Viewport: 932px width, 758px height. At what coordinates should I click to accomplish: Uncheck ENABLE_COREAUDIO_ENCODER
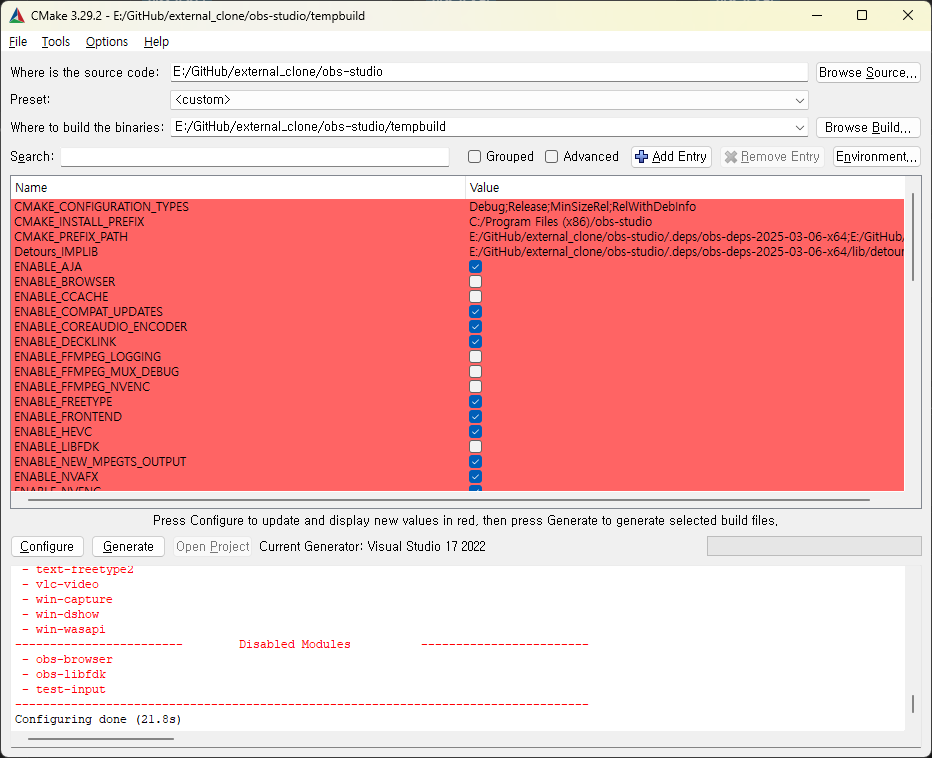click(476, 327)
